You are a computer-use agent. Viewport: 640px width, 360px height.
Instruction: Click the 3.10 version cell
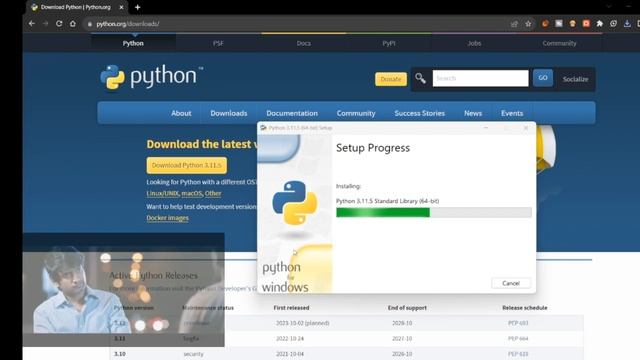120,354
